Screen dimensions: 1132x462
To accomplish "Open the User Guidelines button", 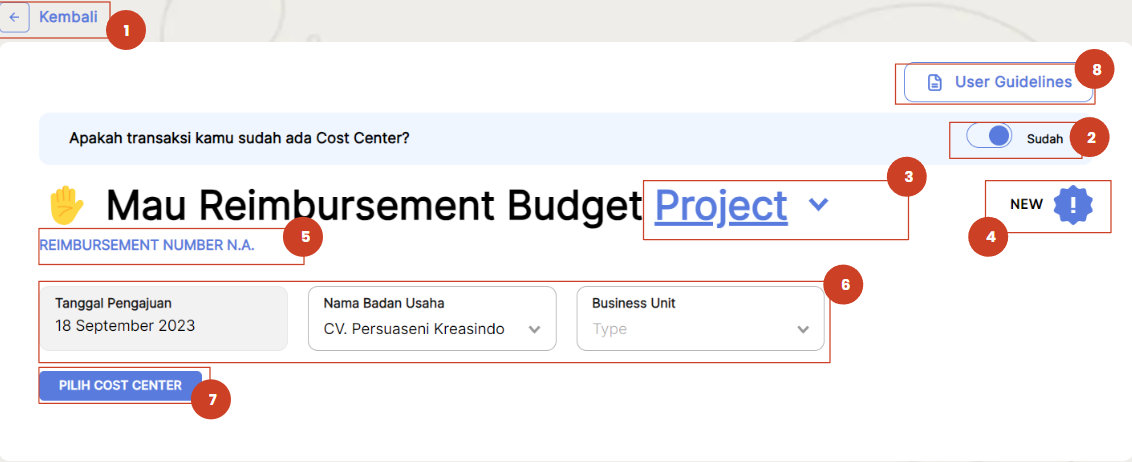I will [1000, 82].
